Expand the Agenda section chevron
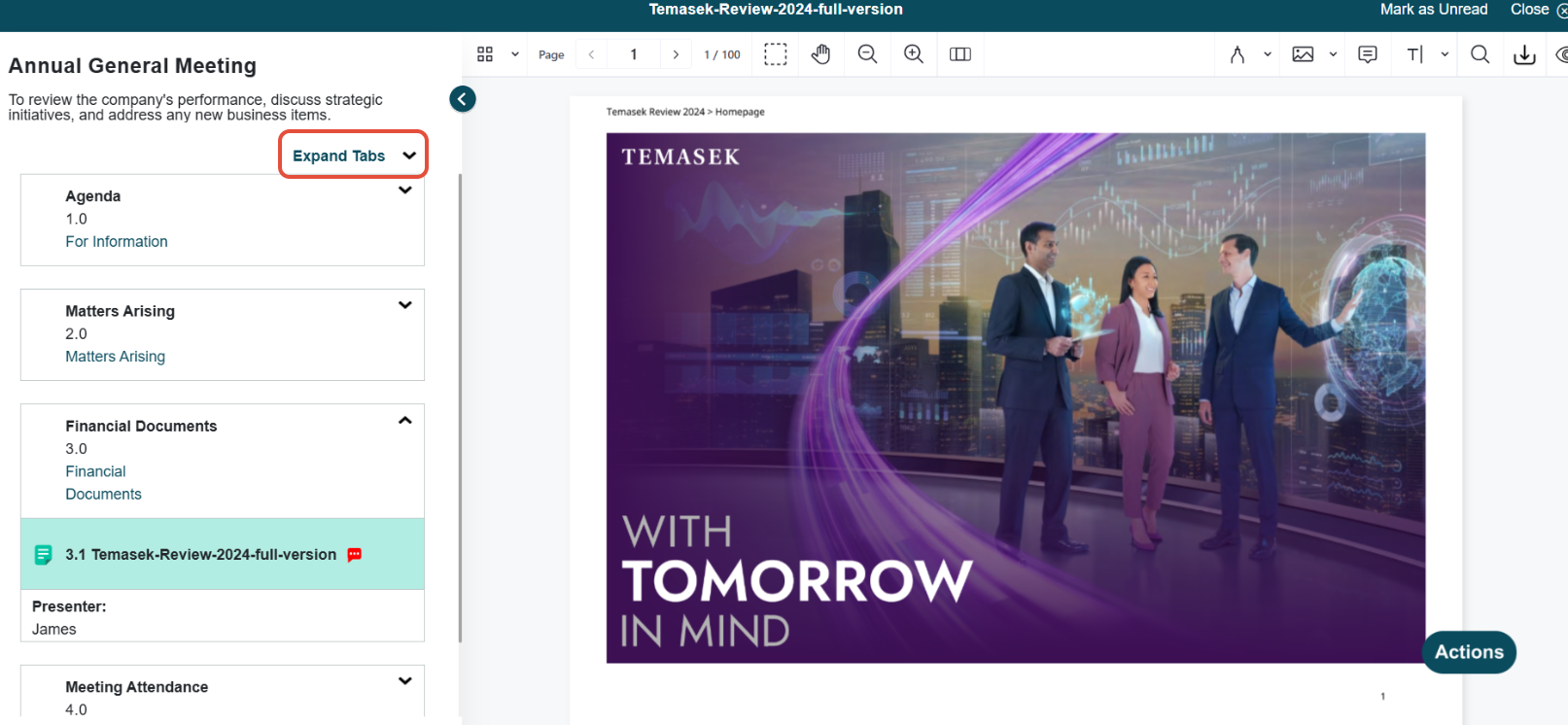The image size is (1568, 725). point(405,190)
